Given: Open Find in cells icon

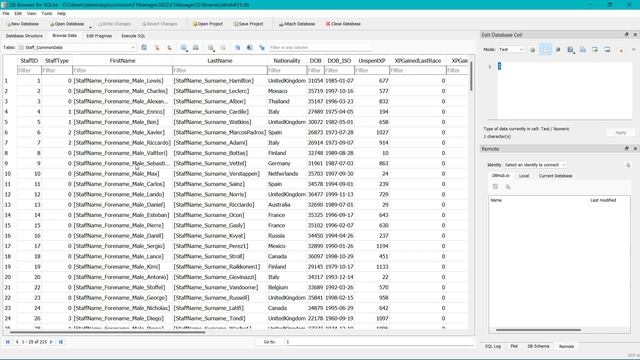Looking at the screenshot, I should tap(237, 48).
